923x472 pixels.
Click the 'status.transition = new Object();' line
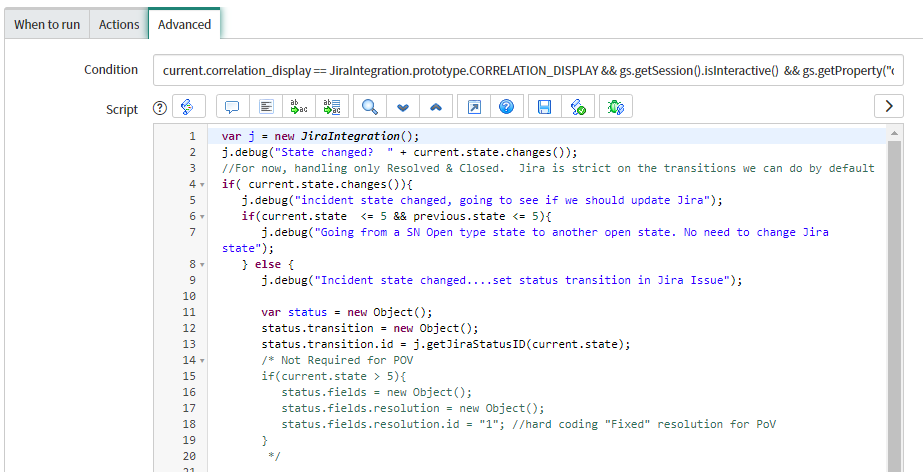click(370, 328)
